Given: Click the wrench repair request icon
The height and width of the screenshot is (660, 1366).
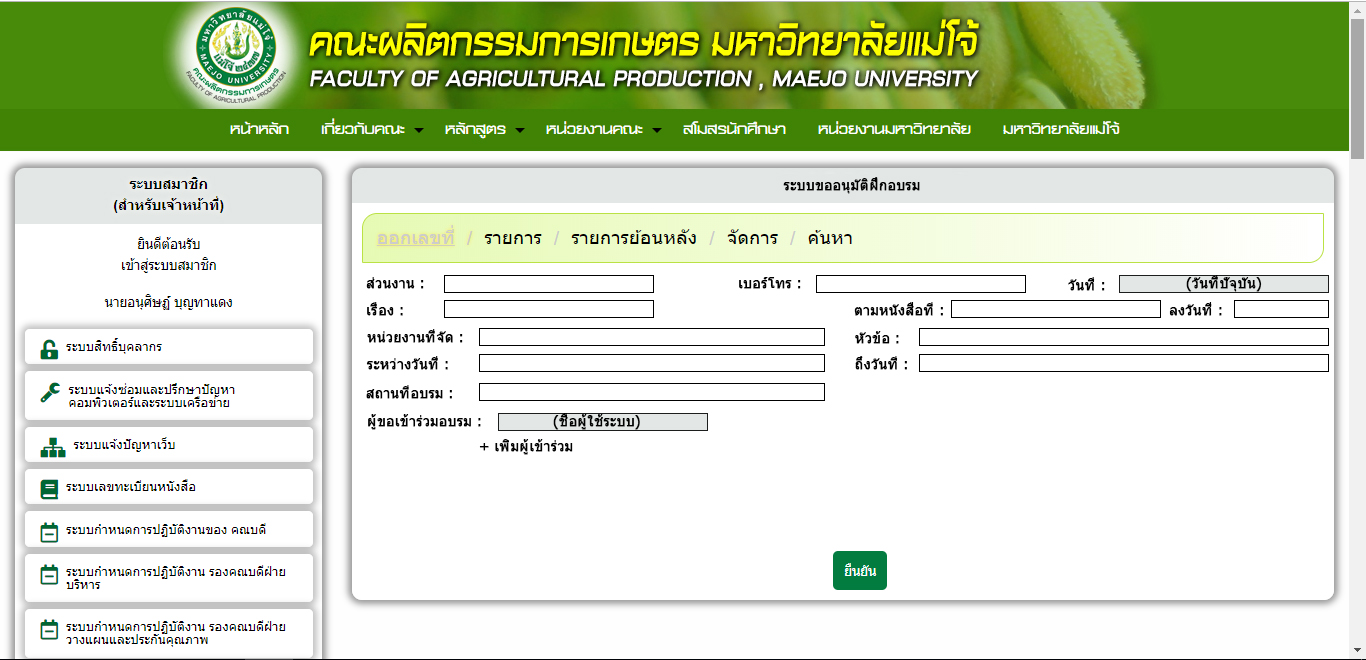Looking at the screenshot, I should [x=50, y=393].
